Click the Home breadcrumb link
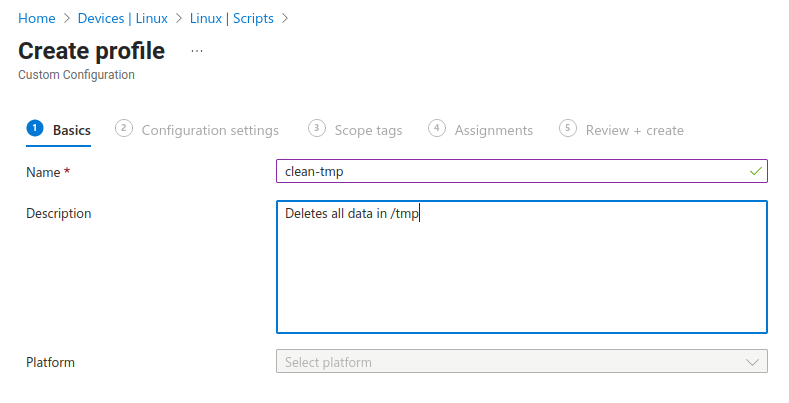 coord(36,18)
